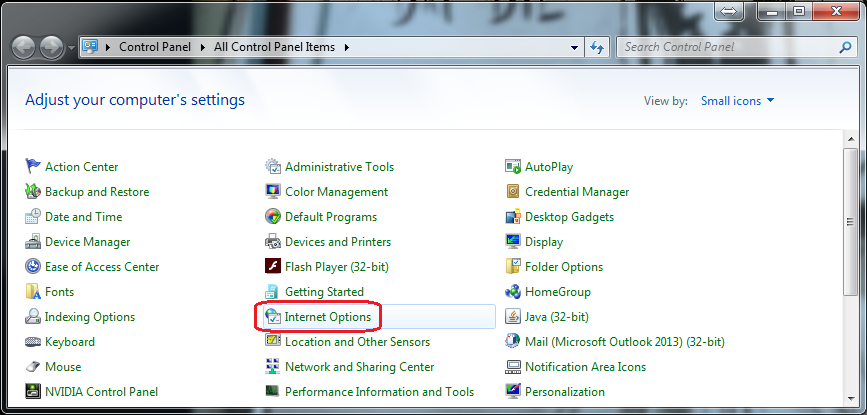The height and width of the screenshot is (415, 867).
Task: Expand the address bar history dropdown
Action: coord(574,47)
